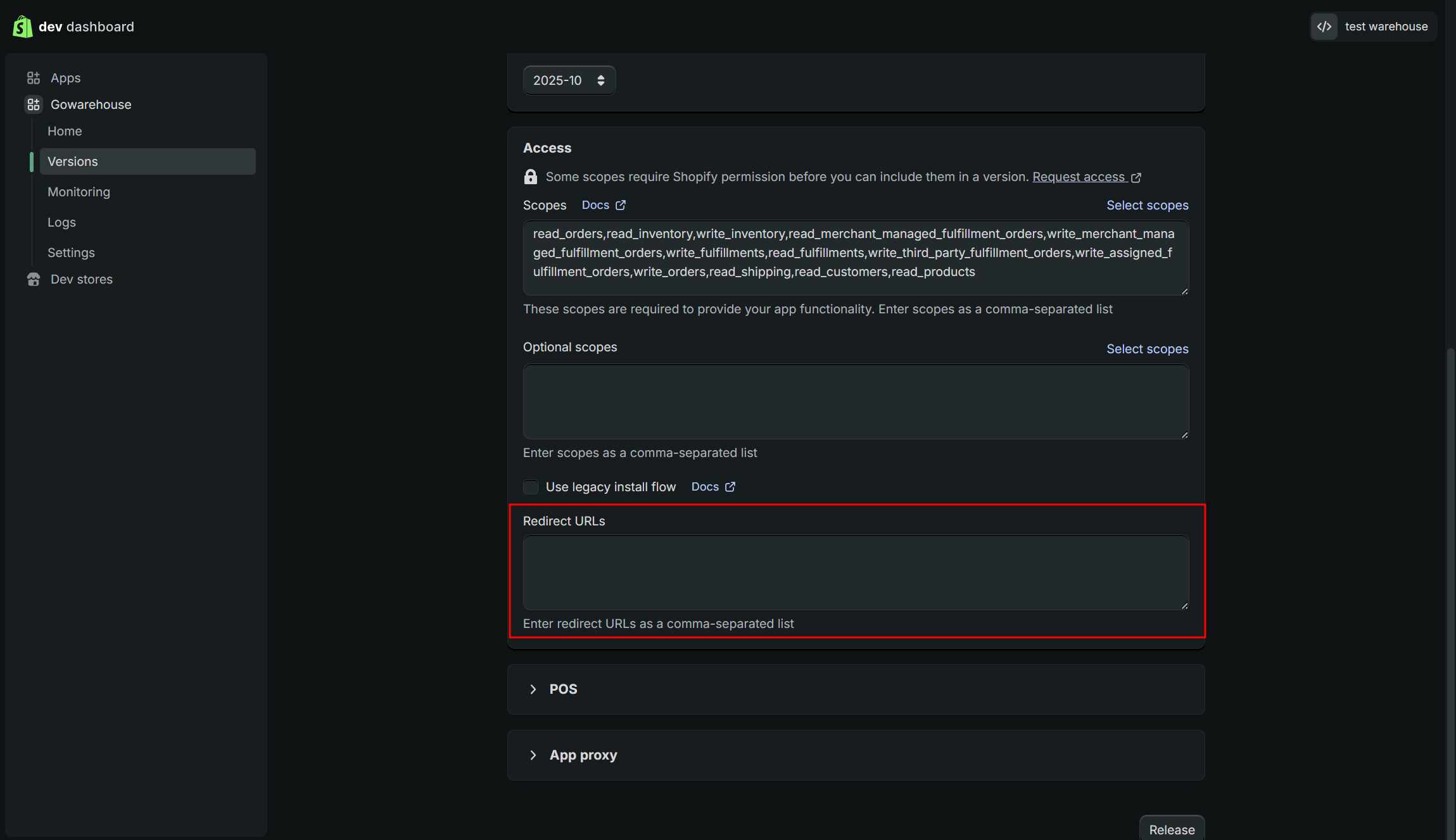1456x840 pixels.
Task: Click the Apps grid icon in sidebar
Action: (34, 78)
